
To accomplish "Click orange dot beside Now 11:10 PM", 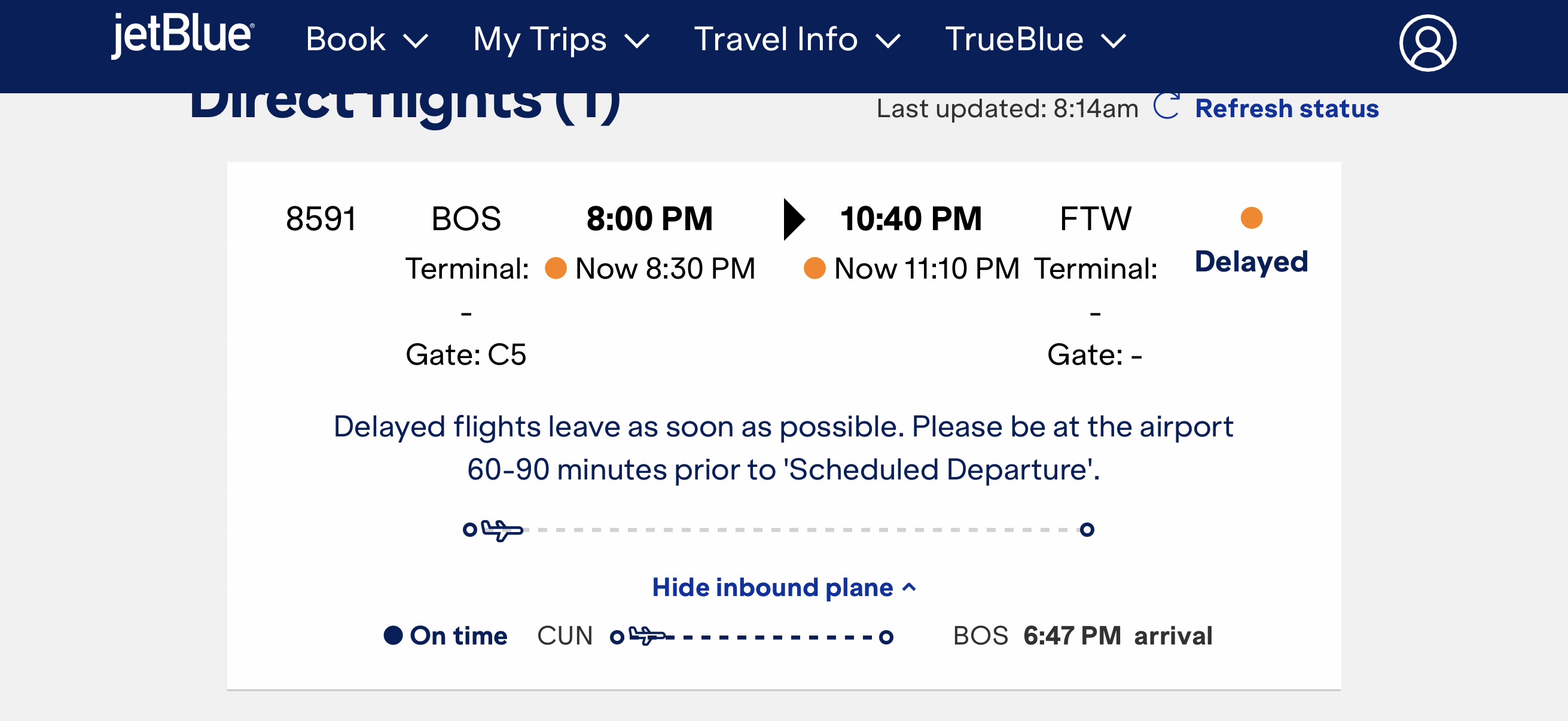I will click(814, 268).
